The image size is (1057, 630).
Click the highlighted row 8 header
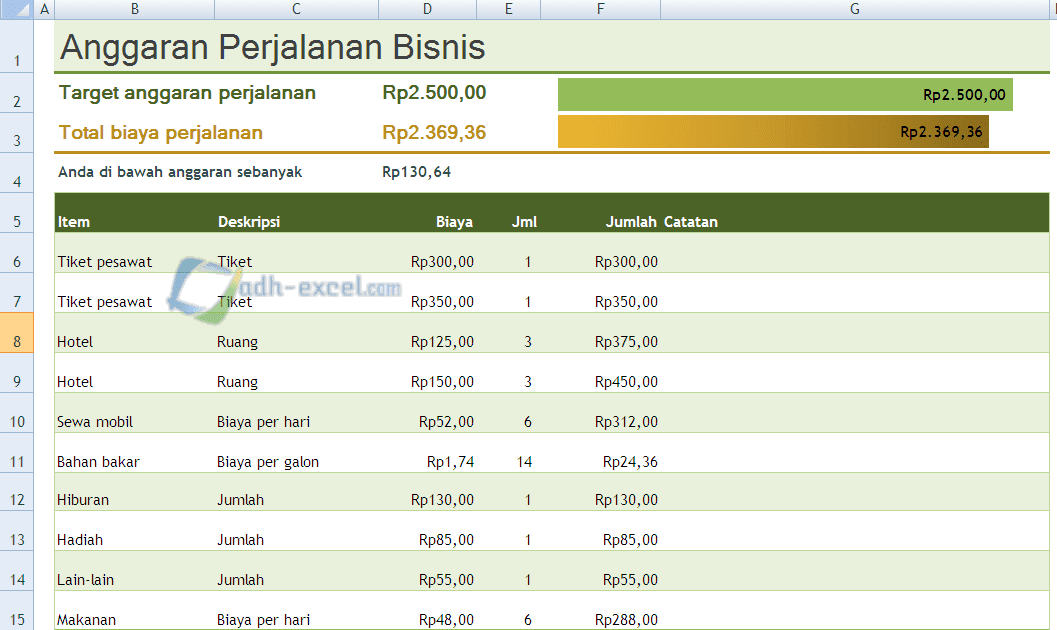tap(17, 341)
